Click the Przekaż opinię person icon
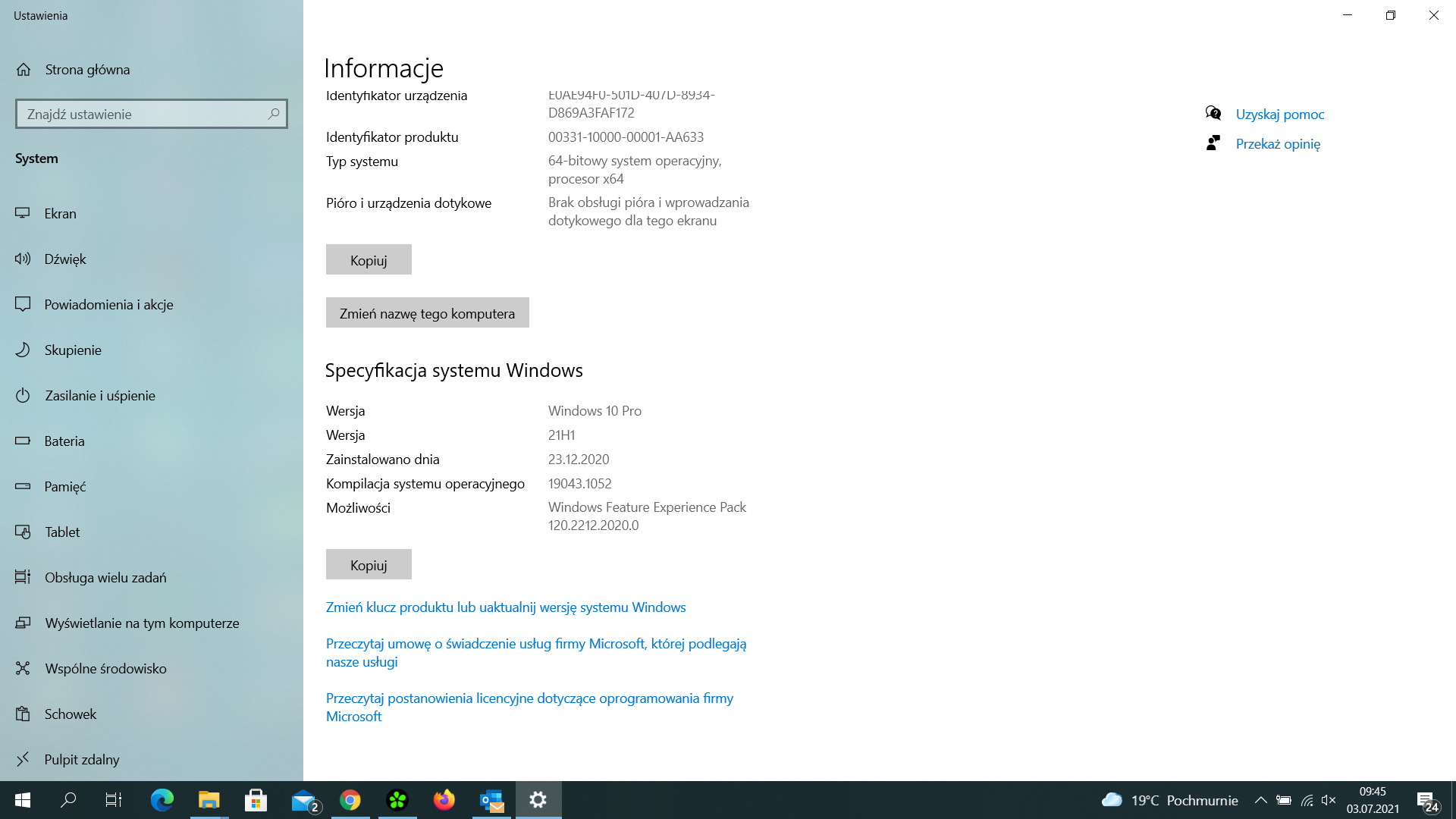The image size is (1456, 819). pyautogui.click(x=1213, y=143)
